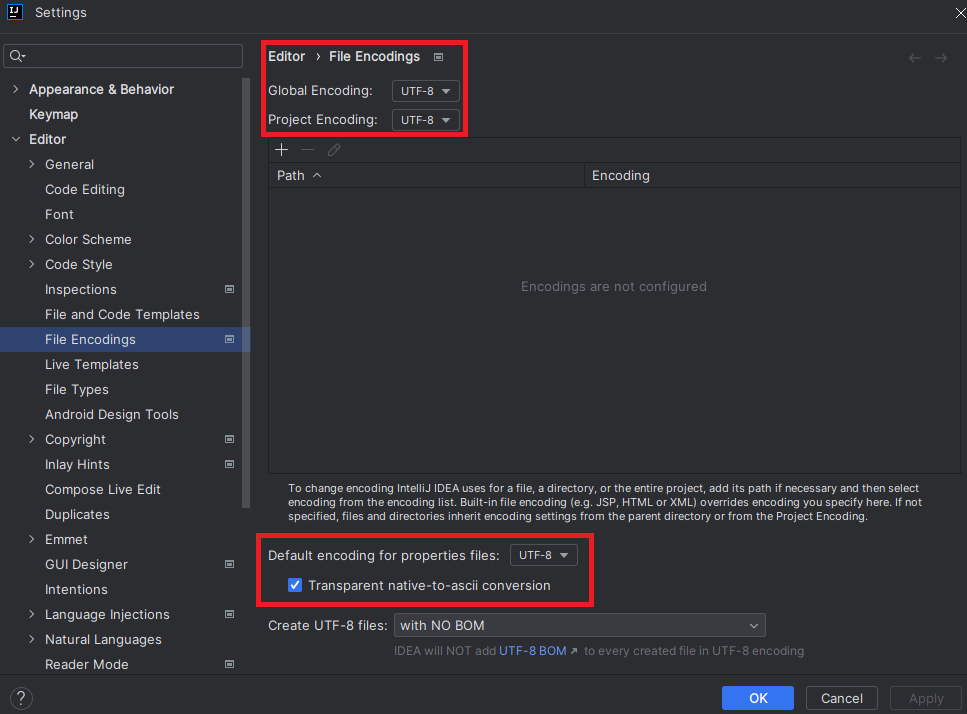Click into the settings search field

[123, 56]
